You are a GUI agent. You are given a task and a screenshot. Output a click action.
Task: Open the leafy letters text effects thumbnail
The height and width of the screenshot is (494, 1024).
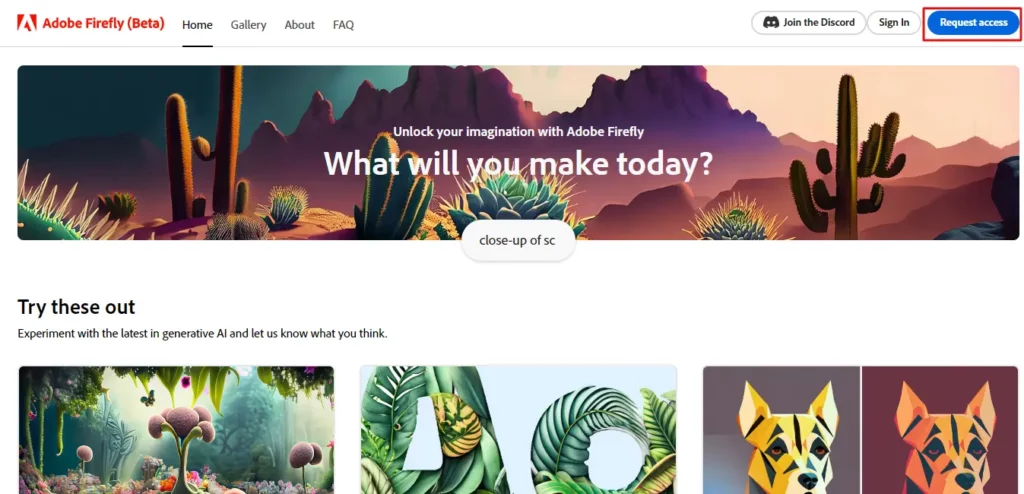click(519, 430)
